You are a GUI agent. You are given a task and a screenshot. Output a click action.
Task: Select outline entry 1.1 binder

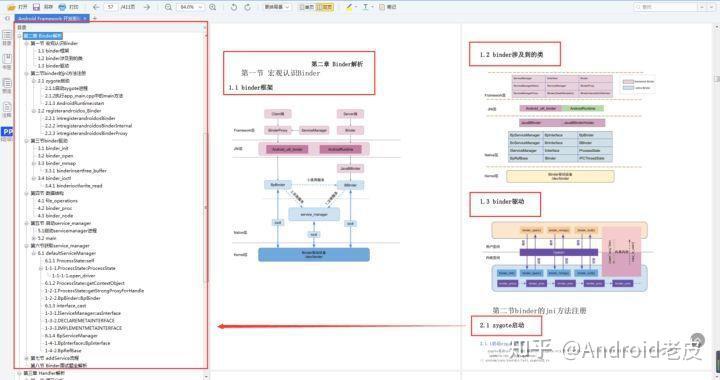click(x=53, y=50)
